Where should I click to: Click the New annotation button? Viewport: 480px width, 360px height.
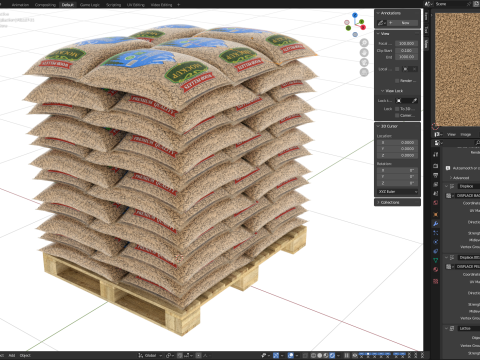(x=402, y=23)
